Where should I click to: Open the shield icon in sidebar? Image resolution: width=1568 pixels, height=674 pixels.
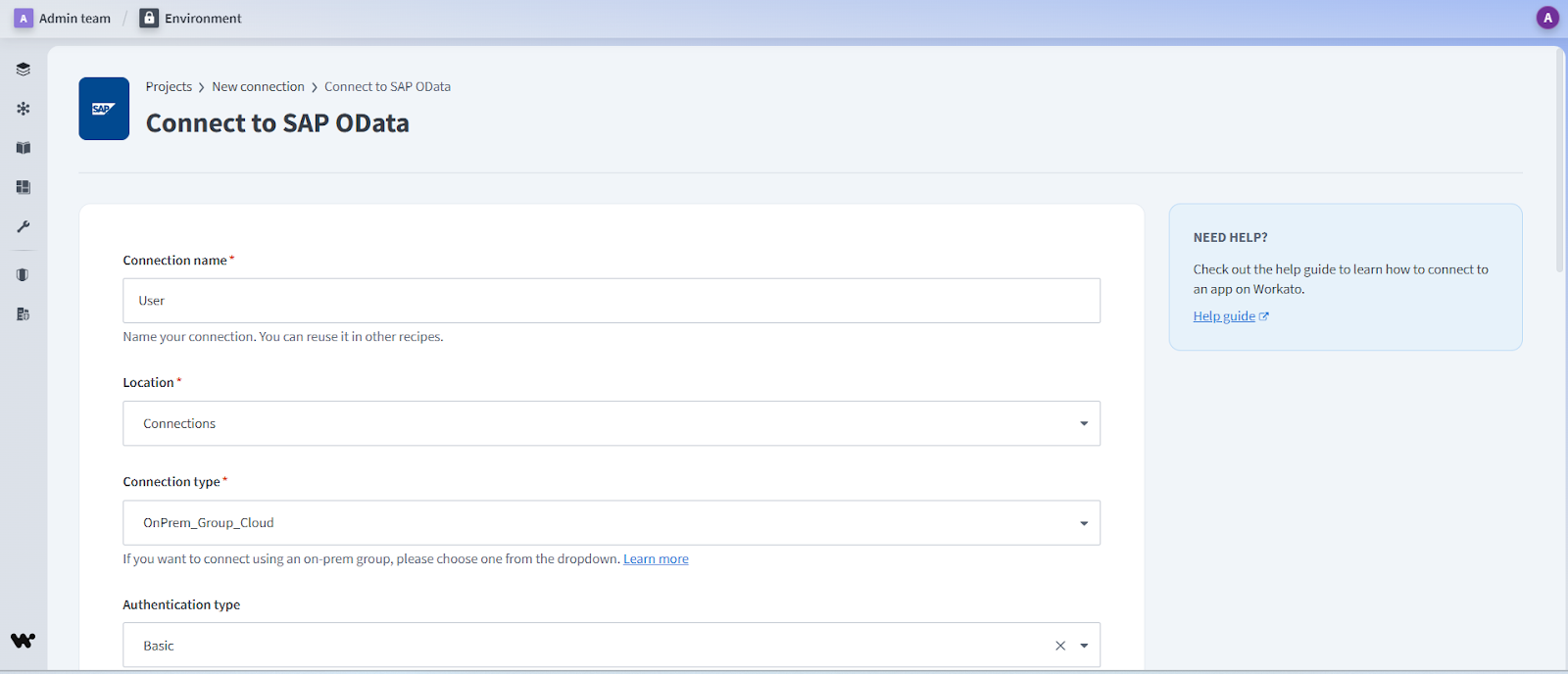coord(23,275)
